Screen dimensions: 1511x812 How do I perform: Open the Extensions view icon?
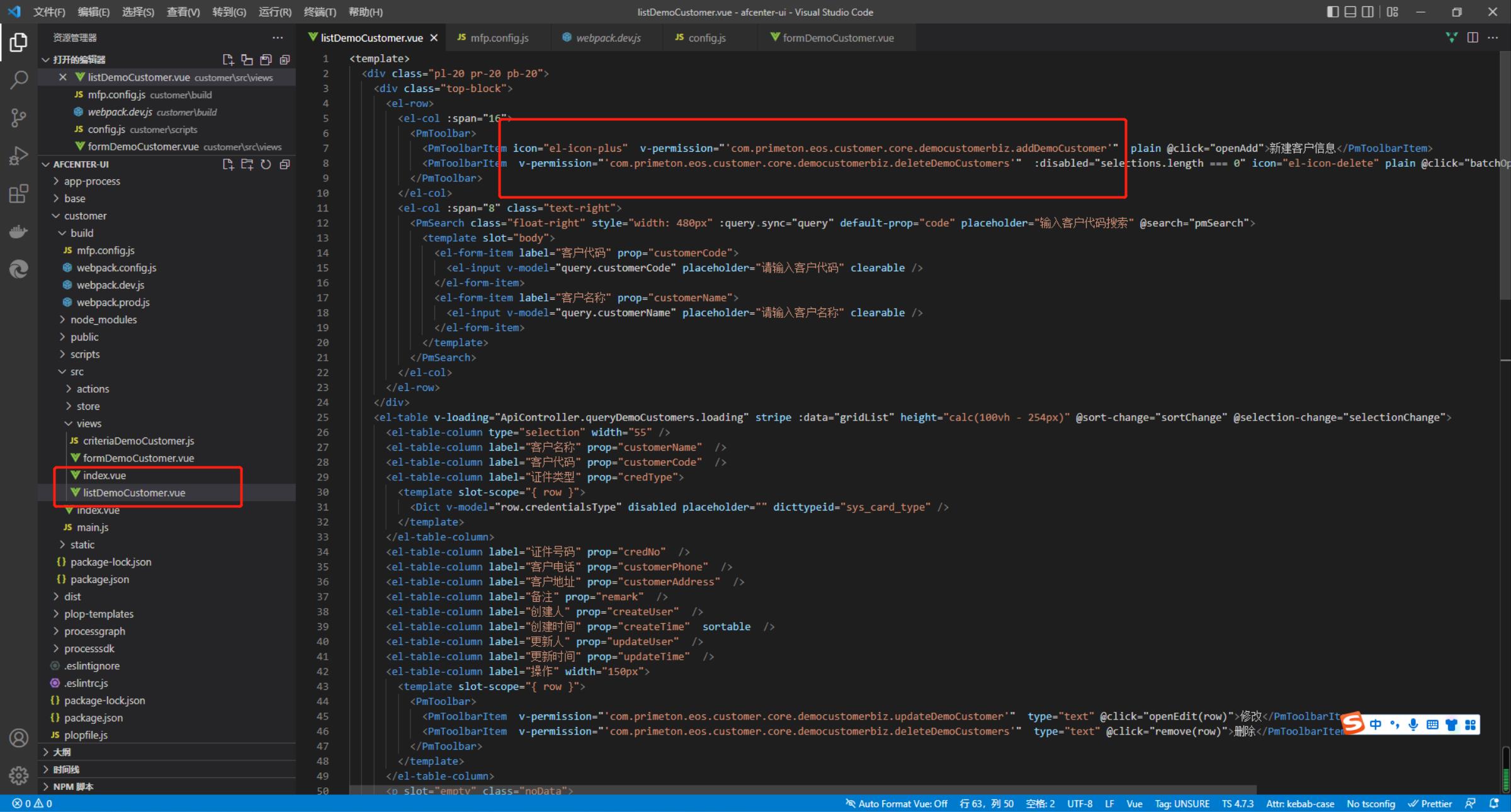pyautogui.click(x=19, y=193)
